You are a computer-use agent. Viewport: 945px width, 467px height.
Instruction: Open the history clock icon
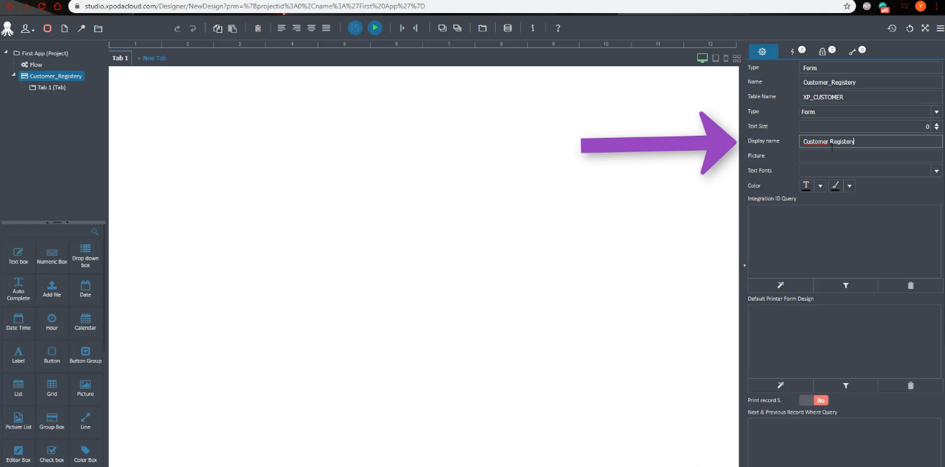pos(892,28)
